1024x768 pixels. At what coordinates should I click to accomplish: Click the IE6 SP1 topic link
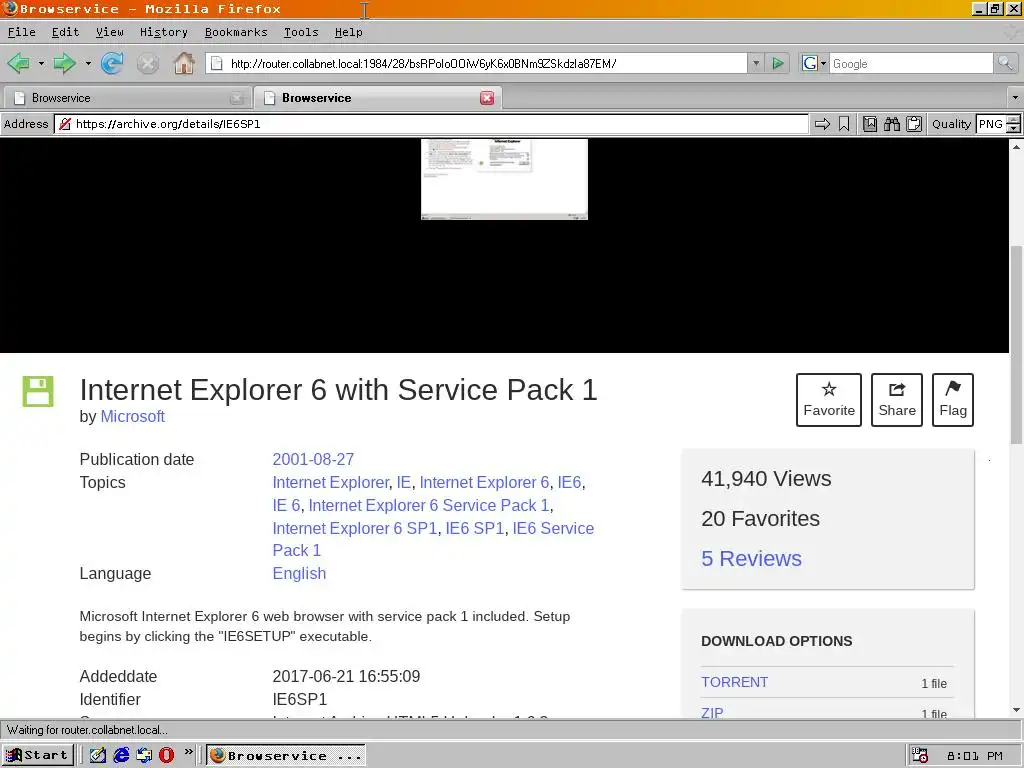click(x=475, y=528)
